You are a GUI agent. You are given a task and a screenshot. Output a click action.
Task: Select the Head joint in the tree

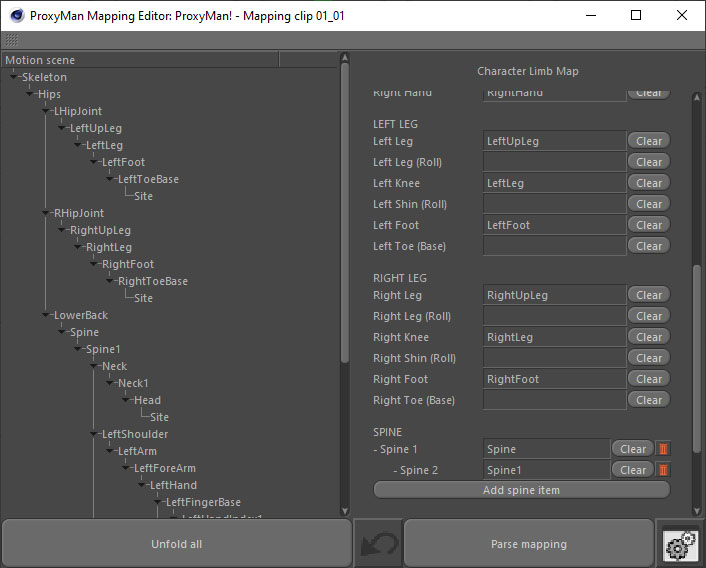pyautogui.click(x=147, y=401)
